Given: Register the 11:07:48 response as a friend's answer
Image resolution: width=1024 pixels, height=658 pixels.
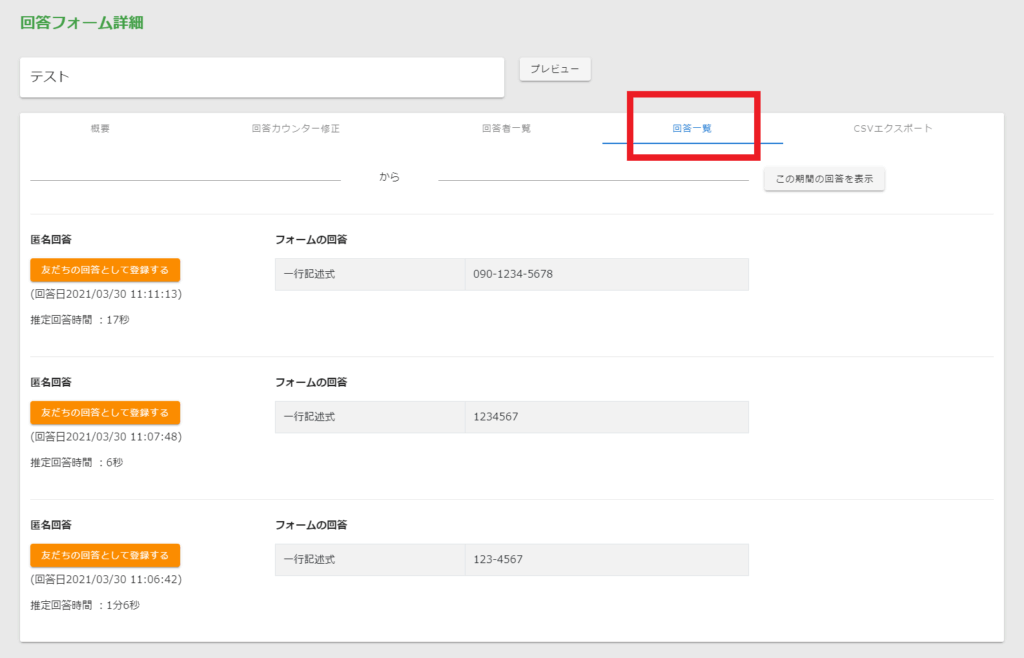Looking at the screenshot, I should [105, 413].
